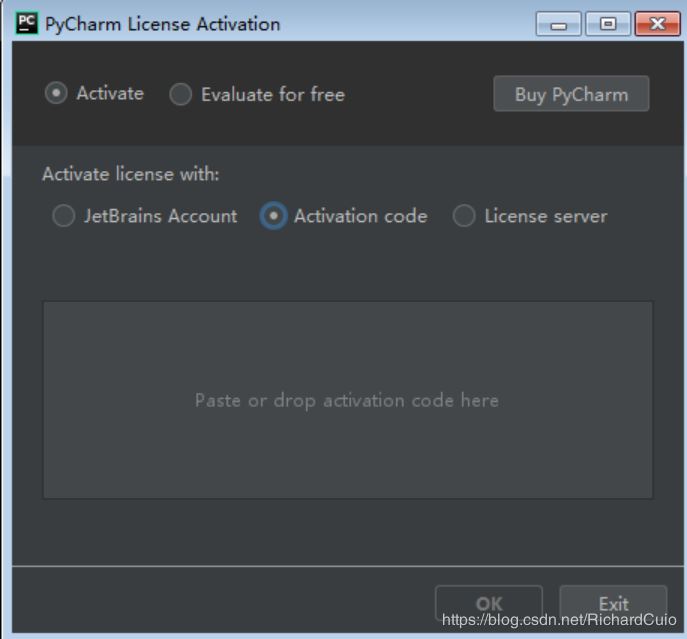Maximize the License Activation window

coord(608,24)
